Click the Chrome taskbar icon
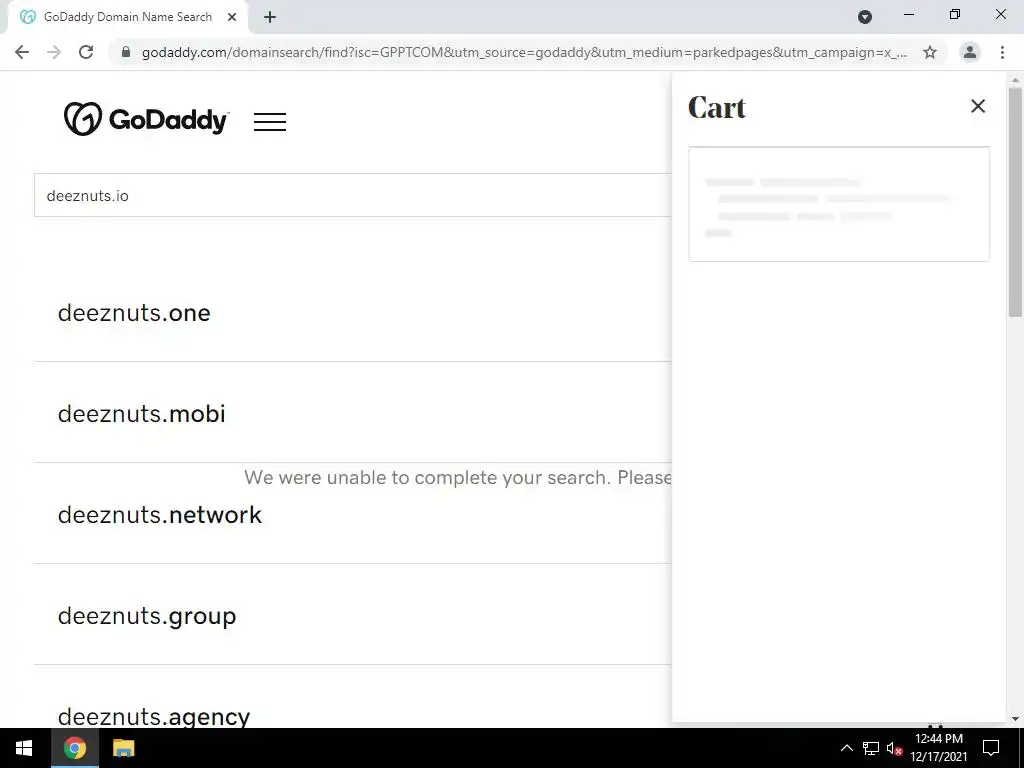 click(75, 748)
